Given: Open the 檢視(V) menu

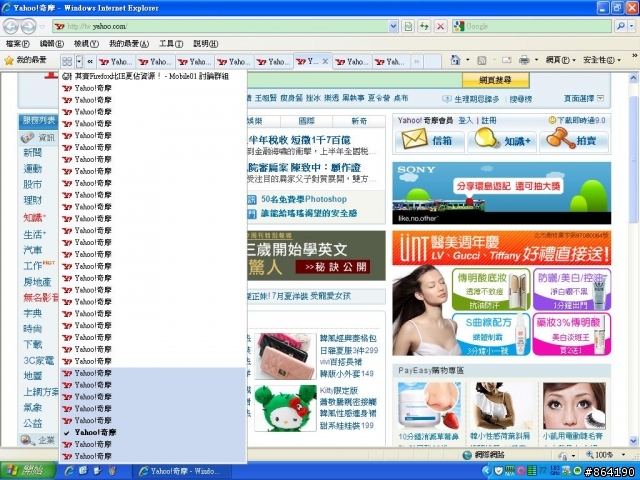Looking at the screenshot, I should click(x=86, y=44).
